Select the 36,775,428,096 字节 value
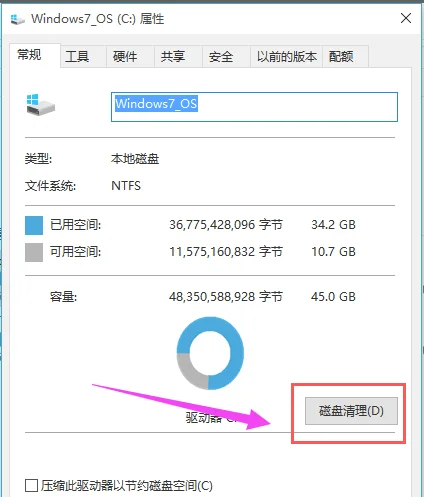The width and height of the screenshot is (424, 497). pyautogui.click(x=226, y=225)
